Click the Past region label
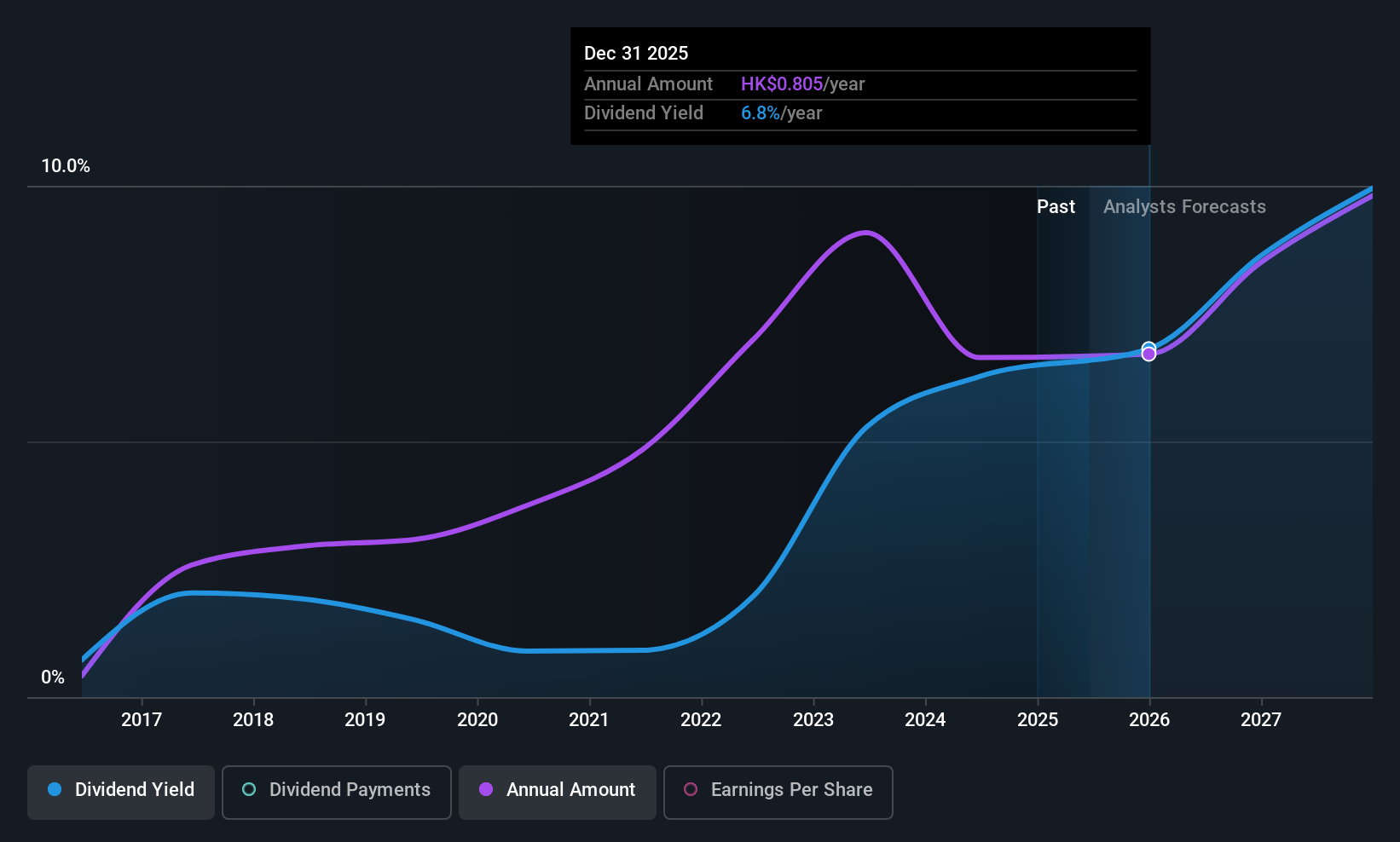Viewport: 1400px width, 842px height. (1056, 206)
